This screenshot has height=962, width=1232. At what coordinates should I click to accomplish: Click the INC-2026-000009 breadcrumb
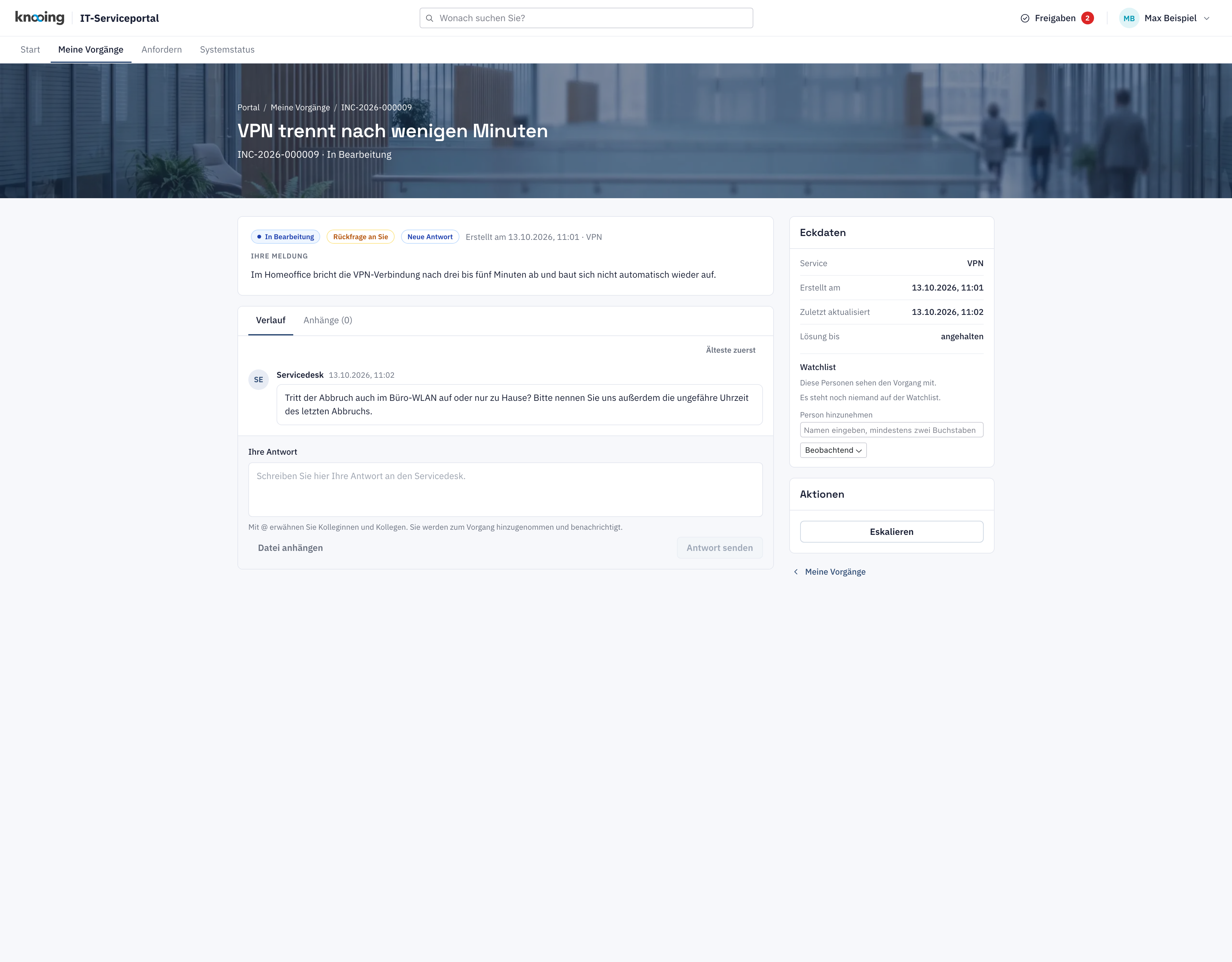[376, 108]
